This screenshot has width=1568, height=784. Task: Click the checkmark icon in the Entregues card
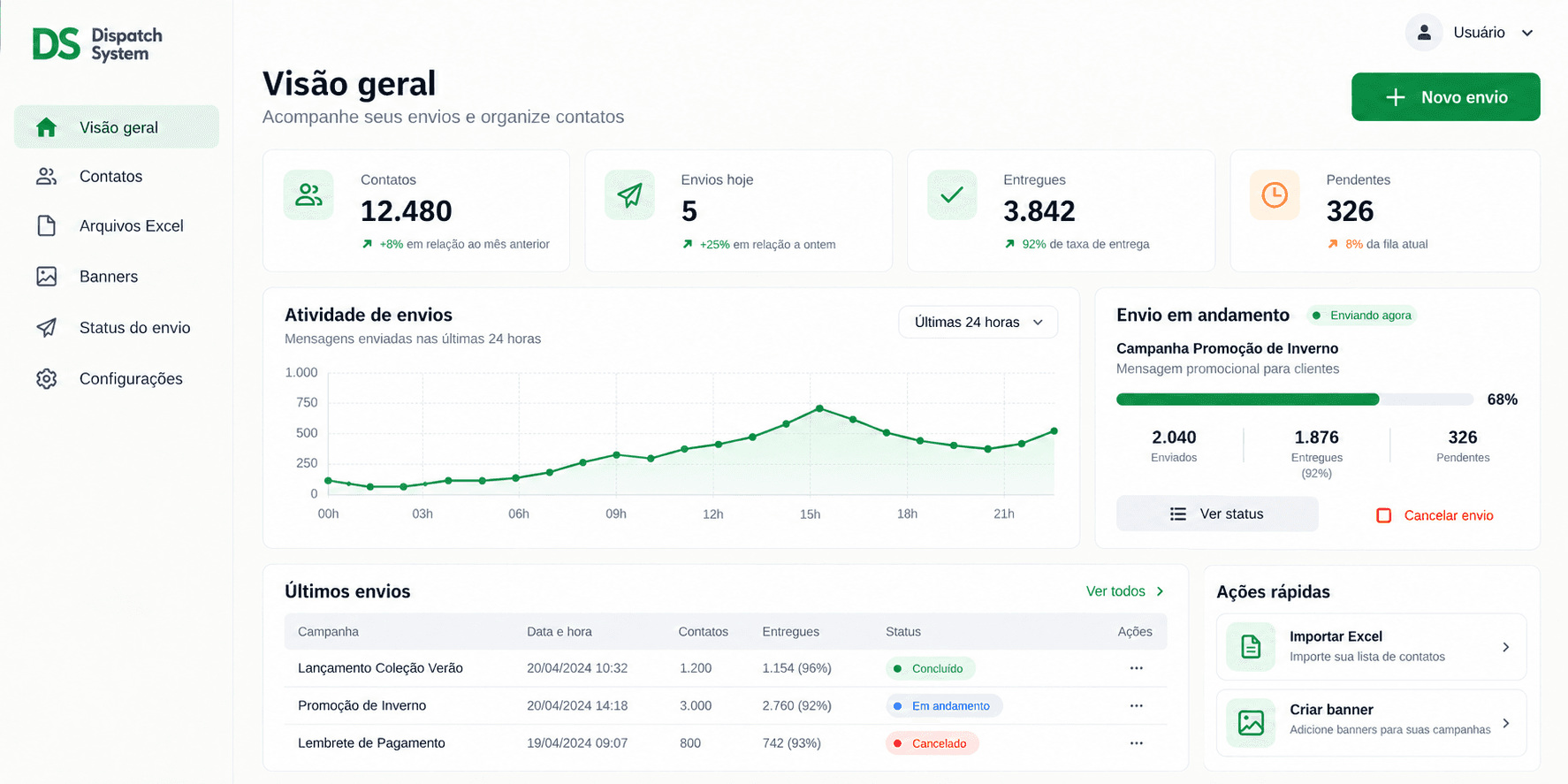tap(952, 194)
